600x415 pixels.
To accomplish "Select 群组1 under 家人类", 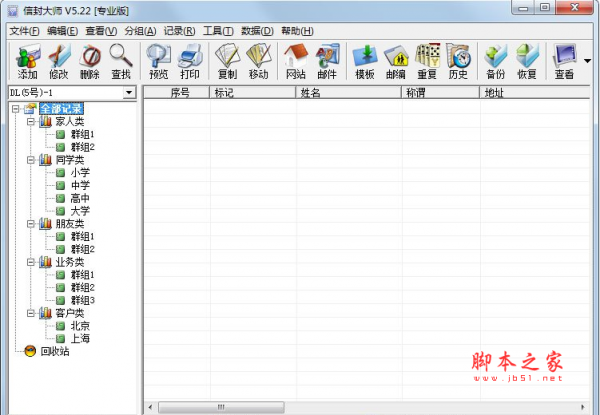I will (x=82, y=134).
